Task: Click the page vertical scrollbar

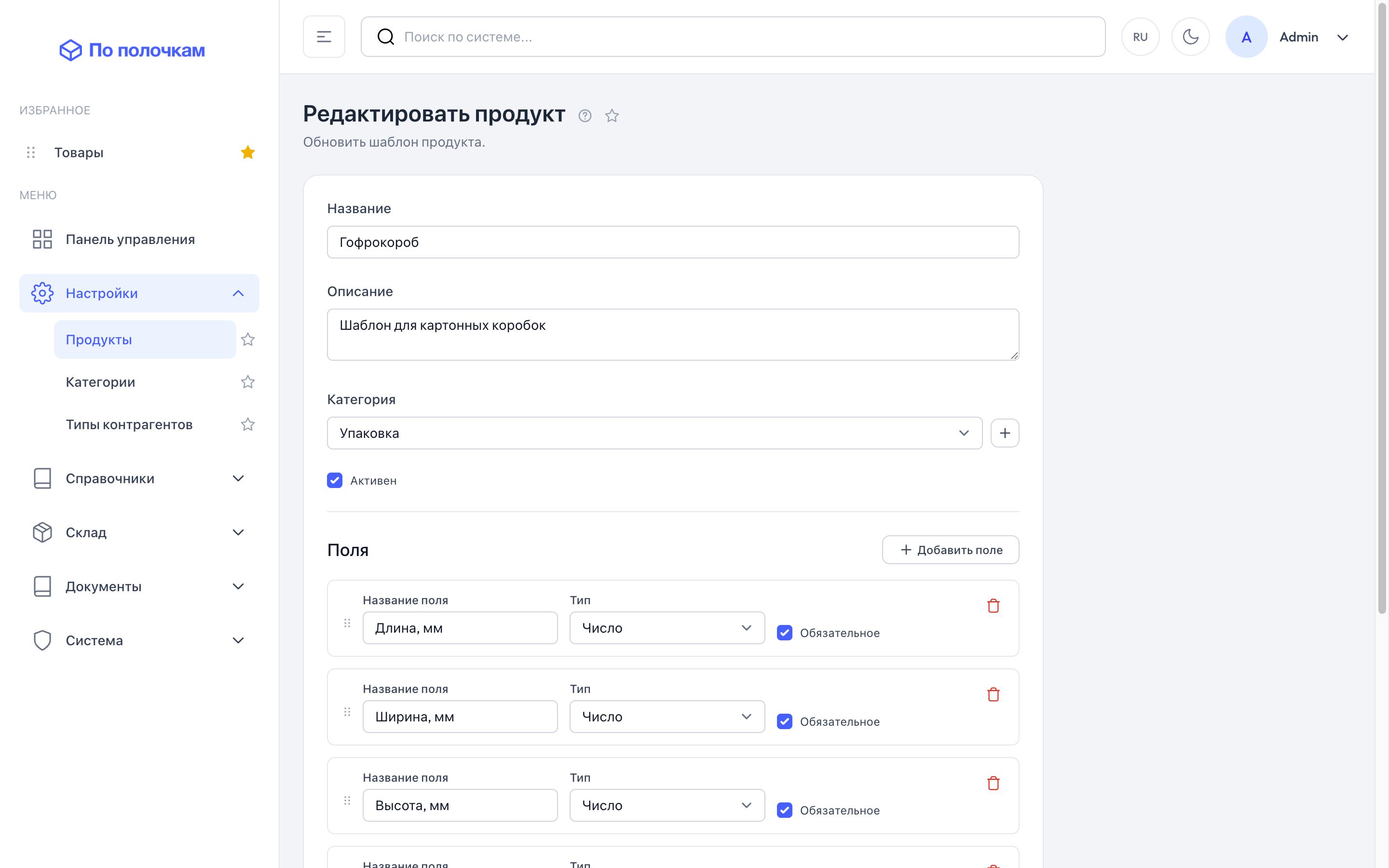Action: click(x=1382, y=308)
